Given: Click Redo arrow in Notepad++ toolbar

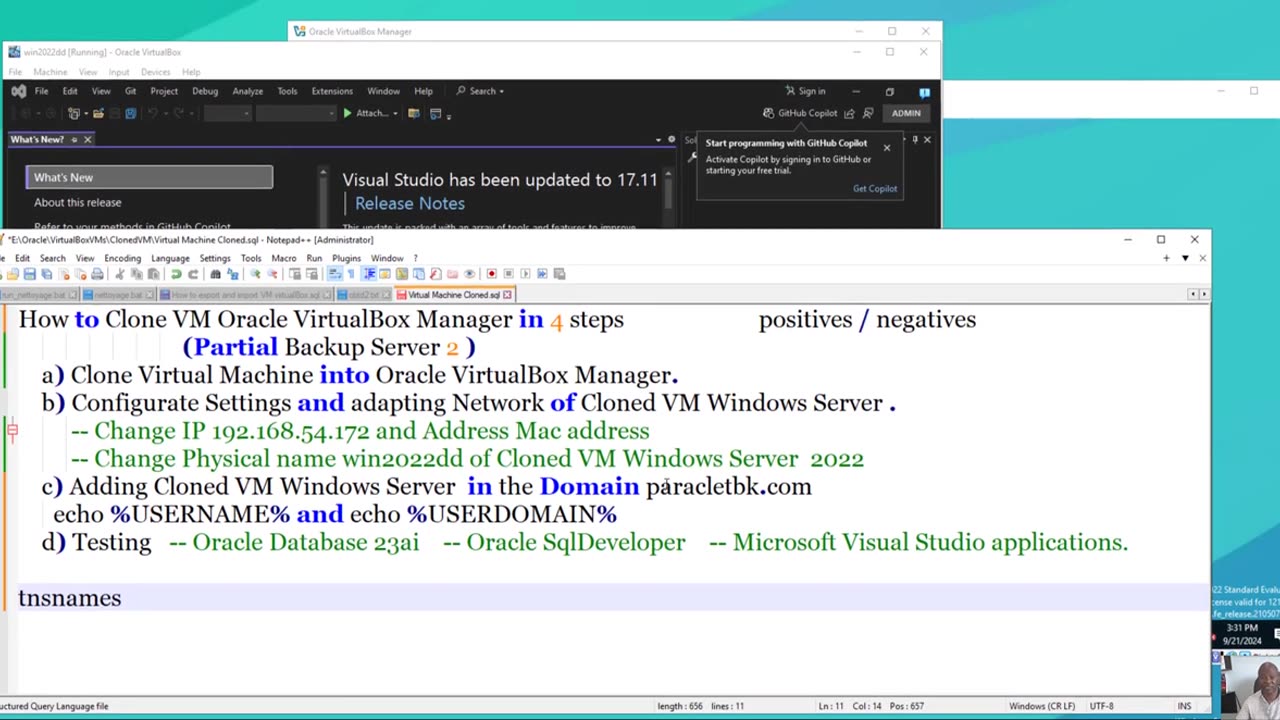Looking at the screenshot, I should [193, 274].
